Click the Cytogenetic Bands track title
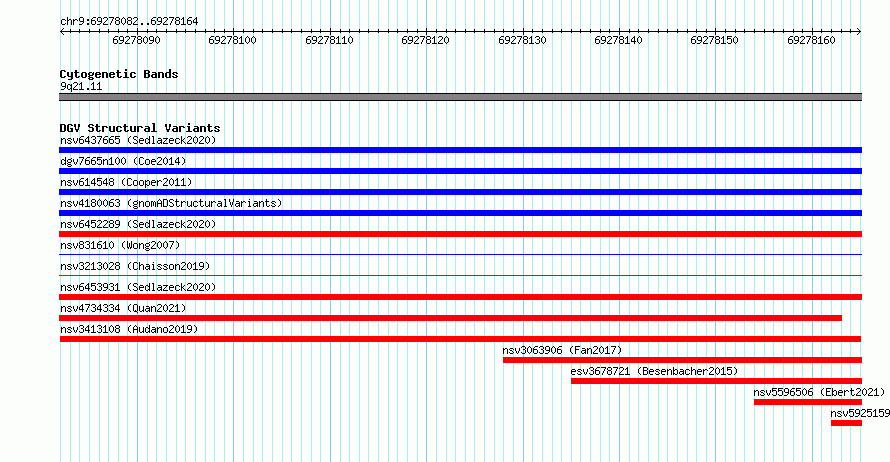Viewport: 890px width, 462px height. tap(119, 74)
